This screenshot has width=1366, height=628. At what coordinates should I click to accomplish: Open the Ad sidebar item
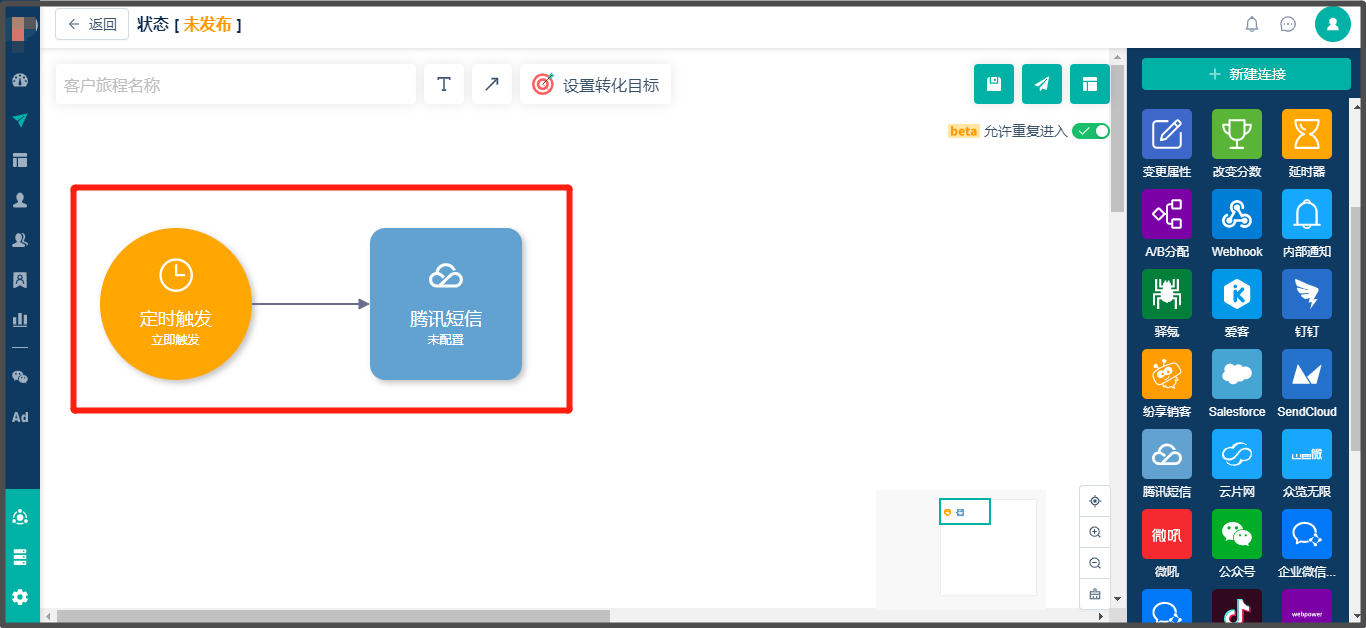point(20,417)
